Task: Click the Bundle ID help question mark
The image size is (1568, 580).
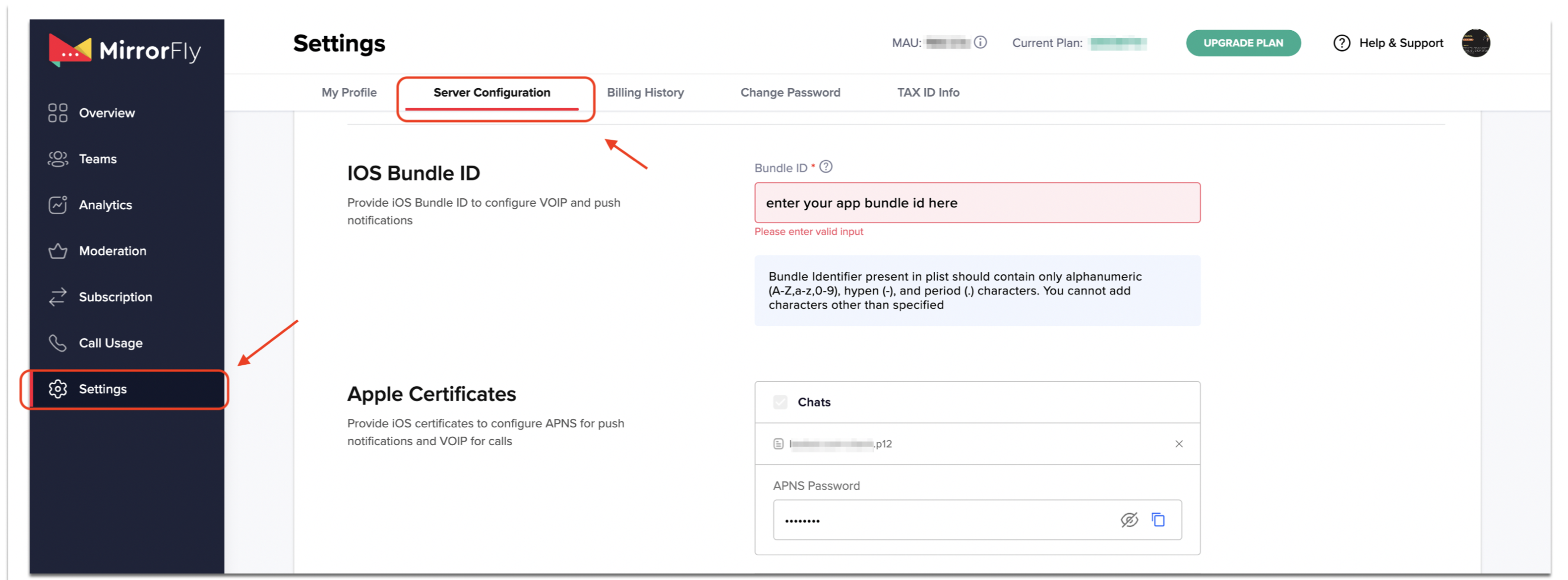Action: pyautogui.click(x=825, y=167)
